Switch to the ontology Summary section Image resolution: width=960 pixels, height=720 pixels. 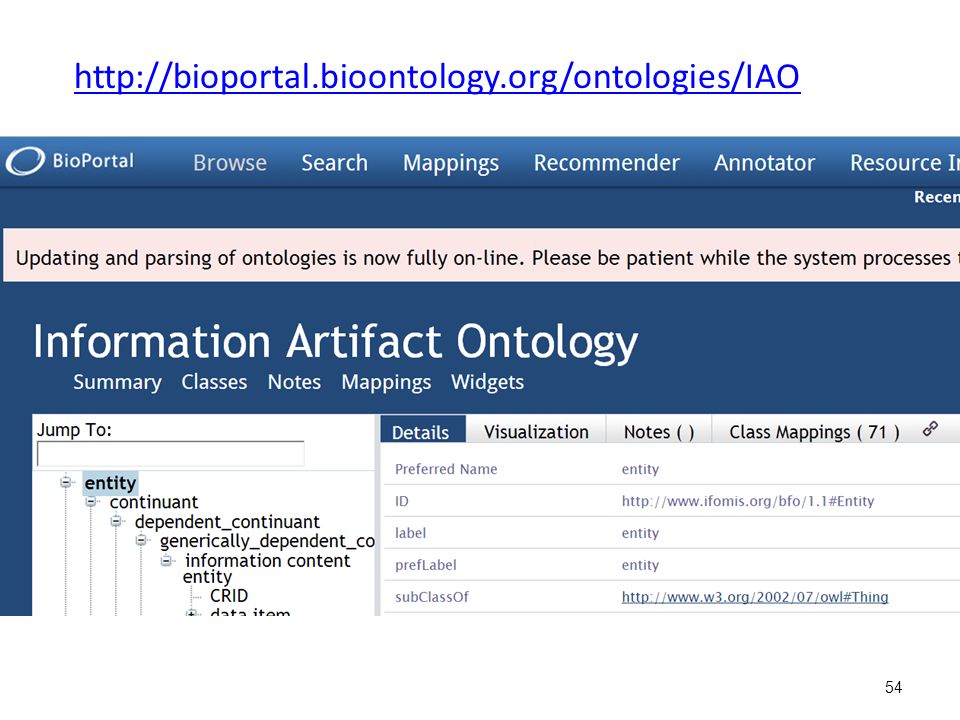pyautogui.click(x=117, y=382)
